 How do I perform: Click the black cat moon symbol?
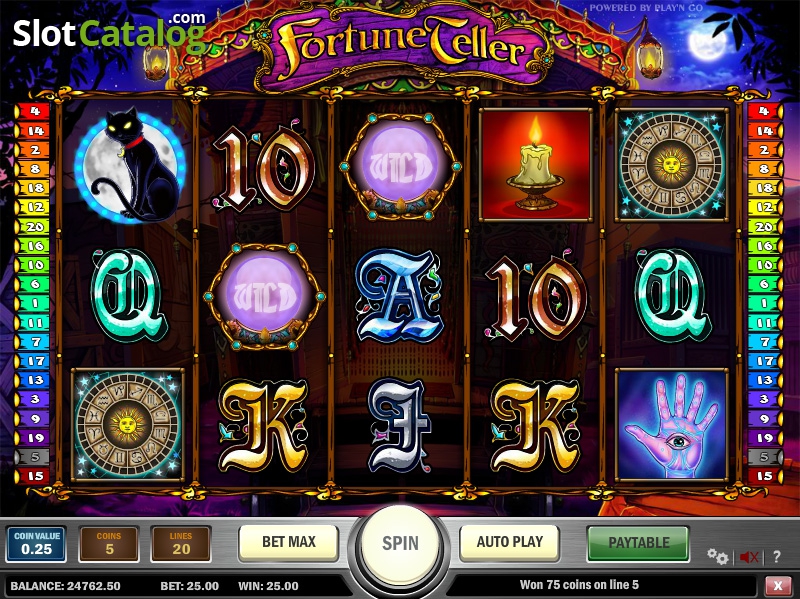pyautogui.click(x=130, y=165)
